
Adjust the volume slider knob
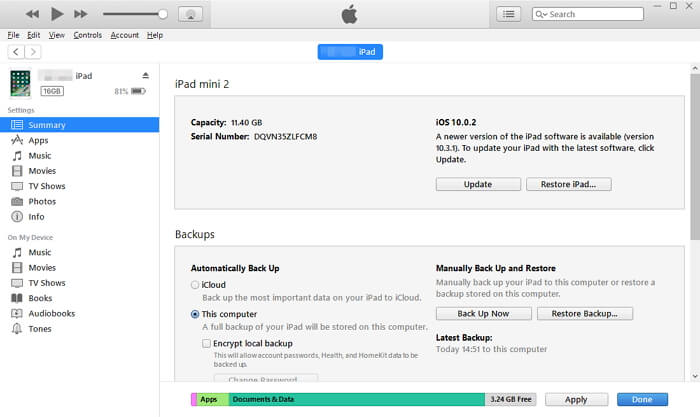coord(162,14)
